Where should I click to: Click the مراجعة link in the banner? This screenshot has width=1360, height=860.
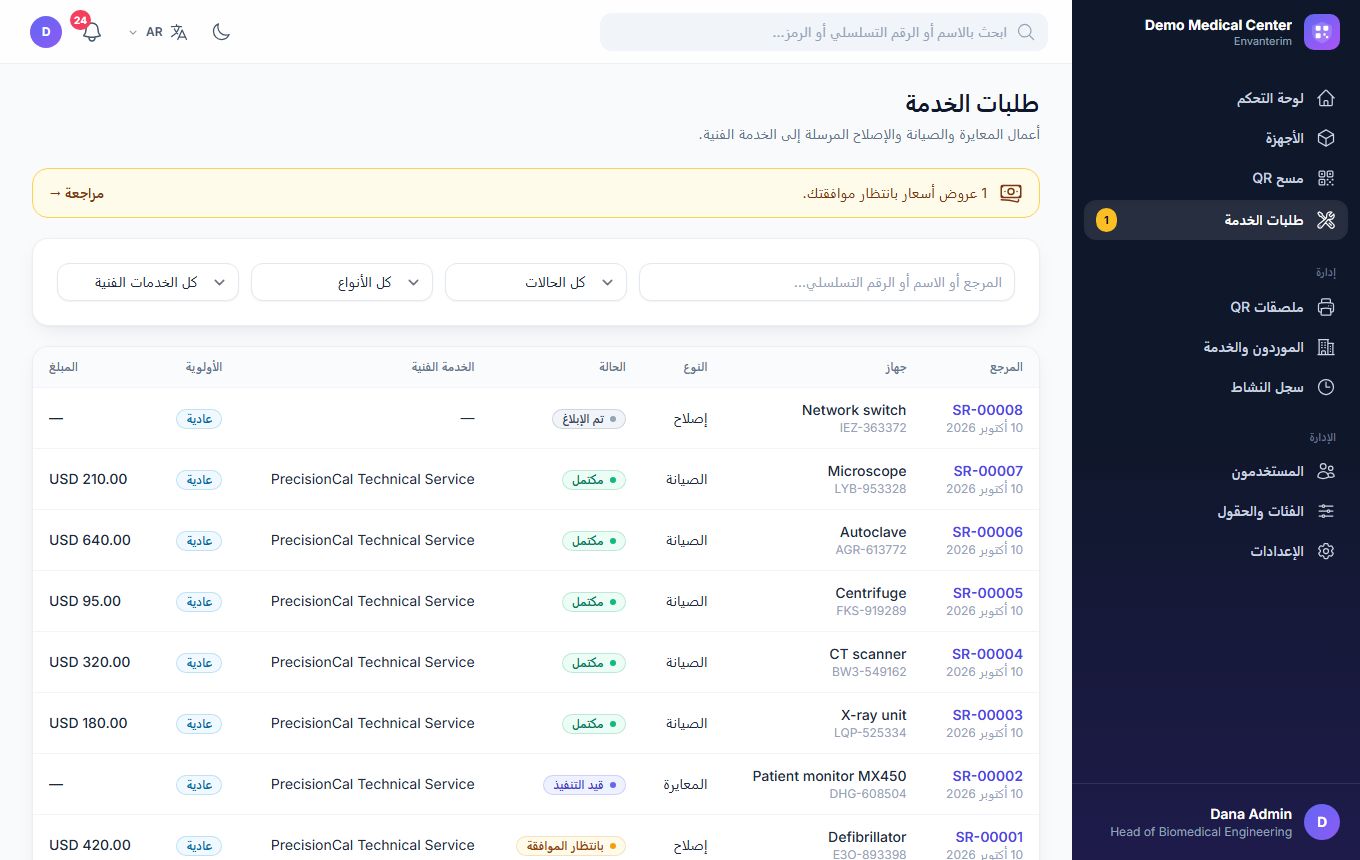(77, 193)
